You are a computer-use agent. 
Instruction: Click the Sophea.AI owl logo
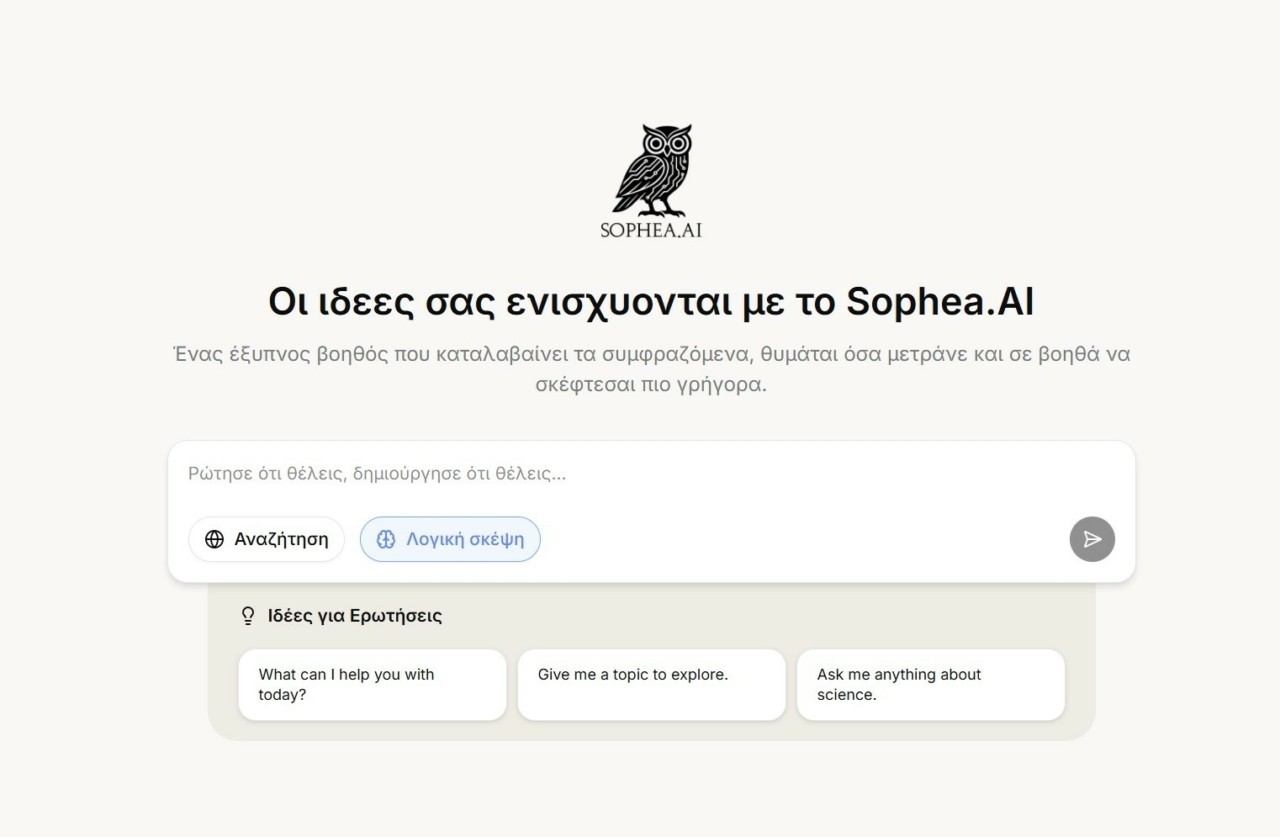click(652, 169)
